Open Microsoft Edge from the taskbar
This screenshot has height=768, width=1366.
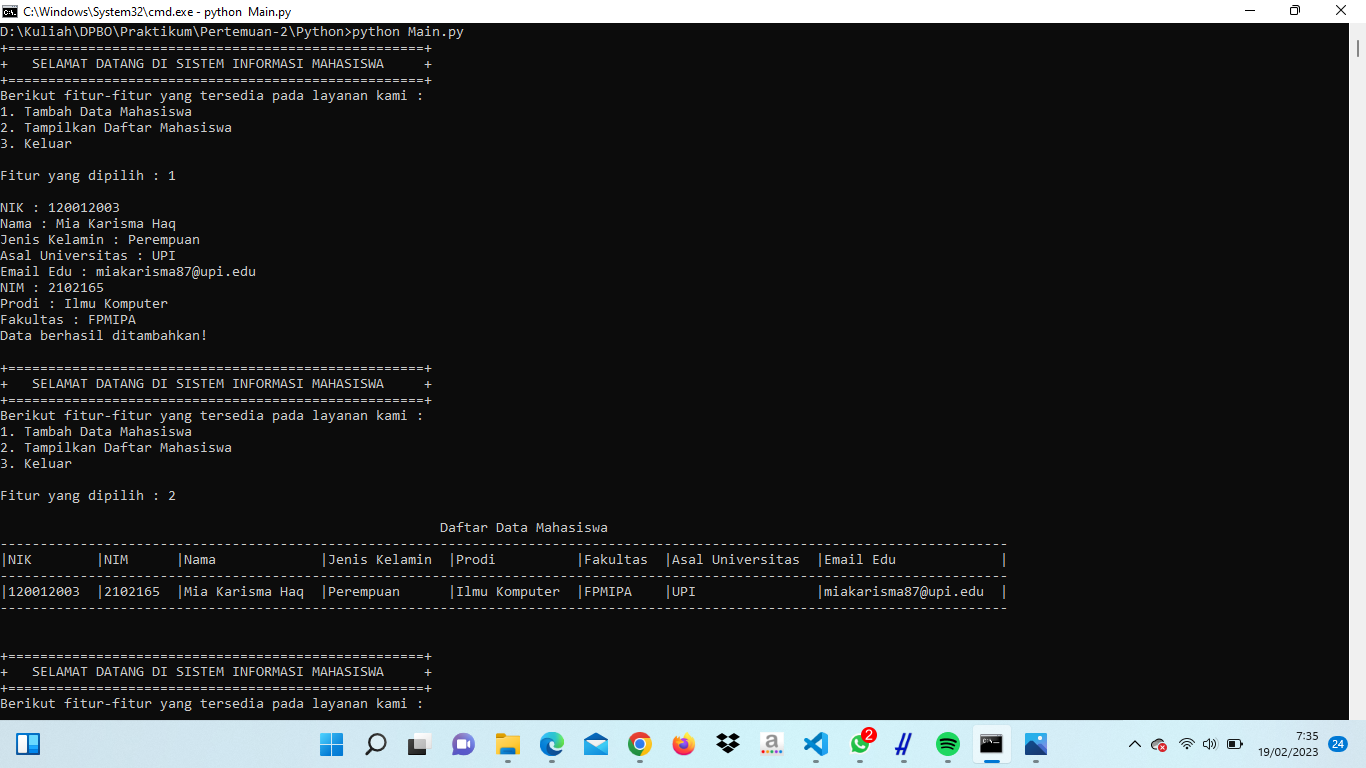[552, 744]
